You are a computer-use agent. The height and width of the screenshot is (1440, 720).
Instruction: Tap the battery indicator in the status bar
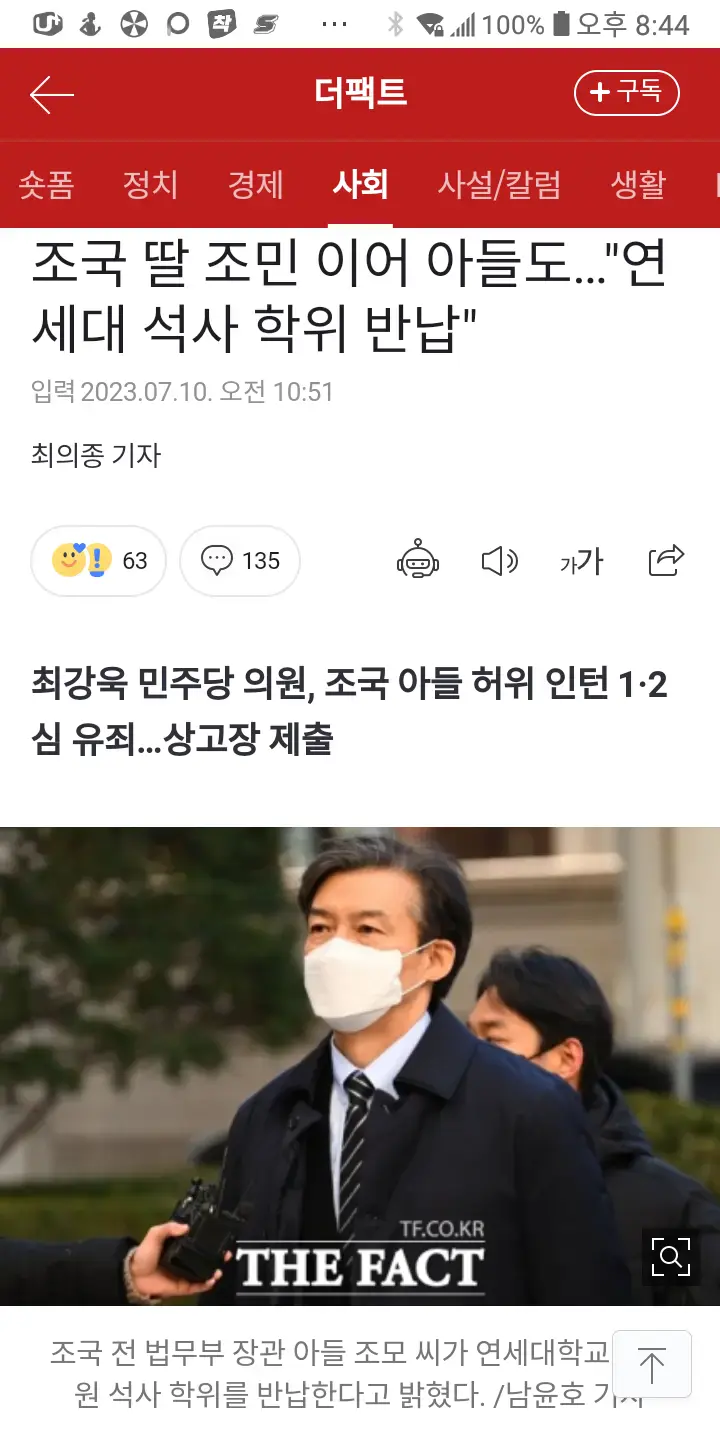tap(561, 24)
